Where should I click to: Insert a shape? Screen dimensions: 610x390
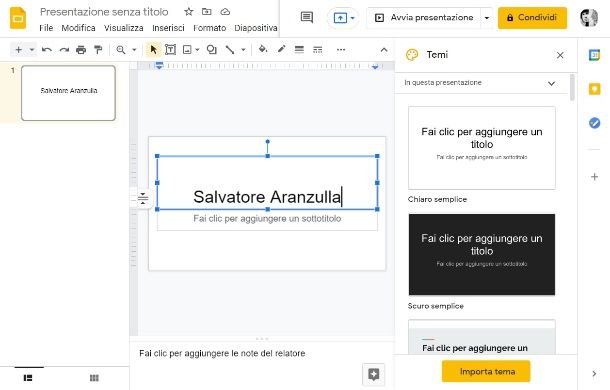212,49
